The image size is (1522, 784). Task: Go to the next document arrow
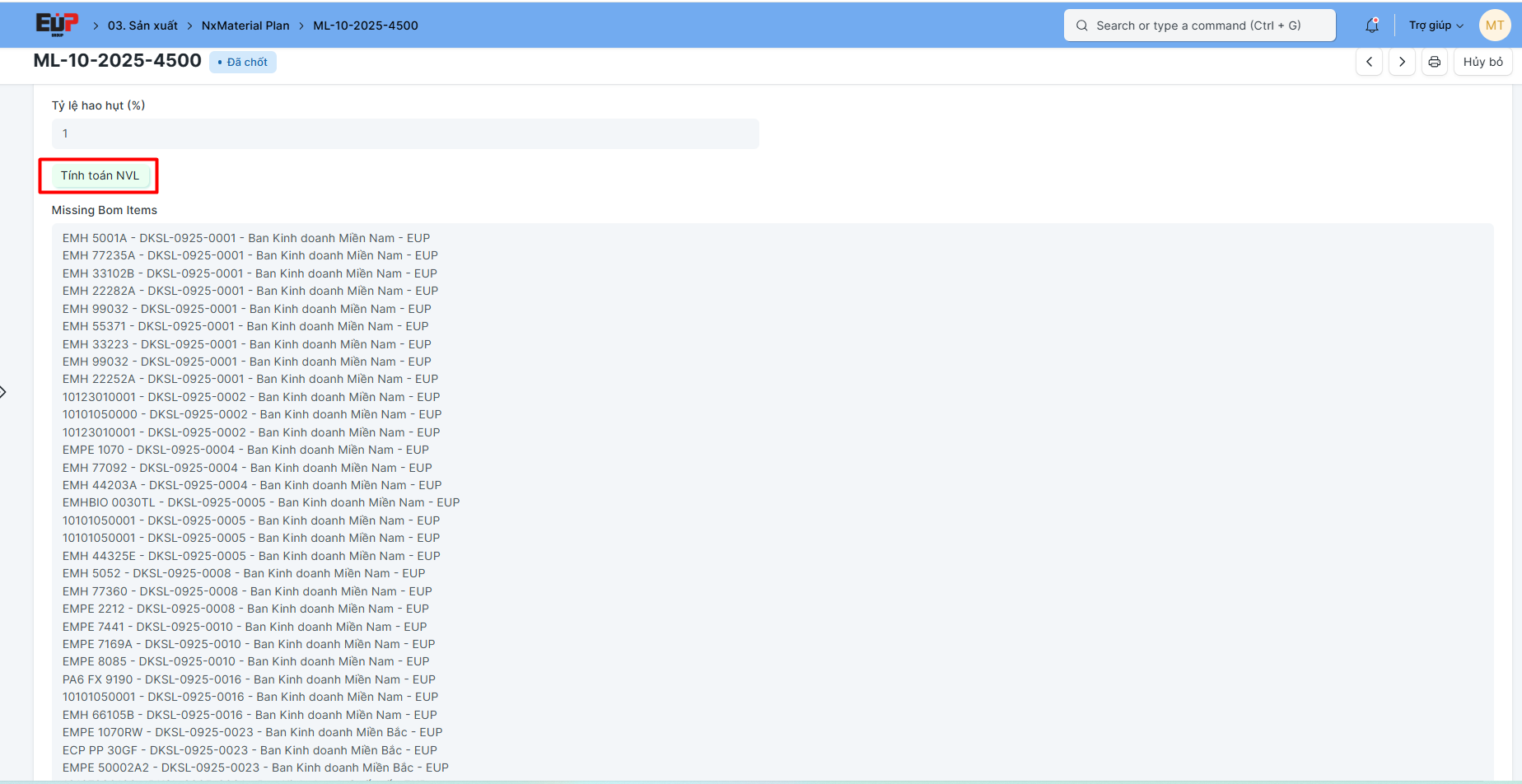coord(1402,62)
